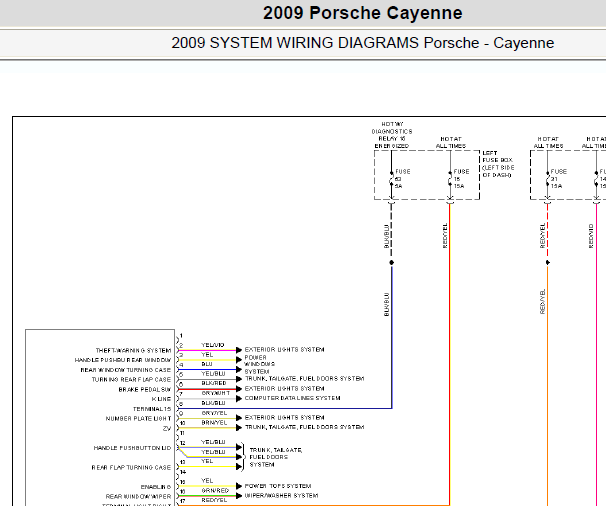Select the 'THEFT-WARNING SYSTEM' pin label
Viewport: 606px width, 506px height.
[x=133, y=351]
